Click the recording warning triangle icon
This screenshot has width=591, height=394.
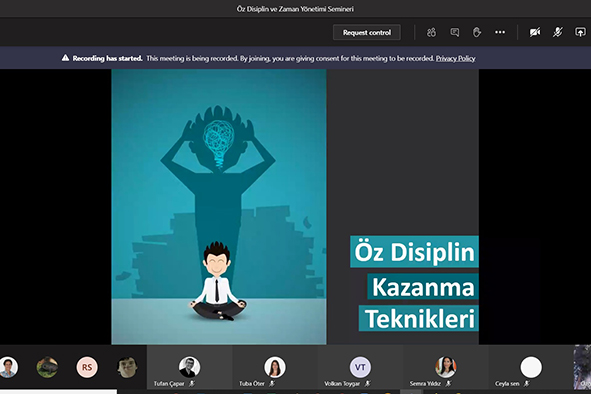coord(65,58)
